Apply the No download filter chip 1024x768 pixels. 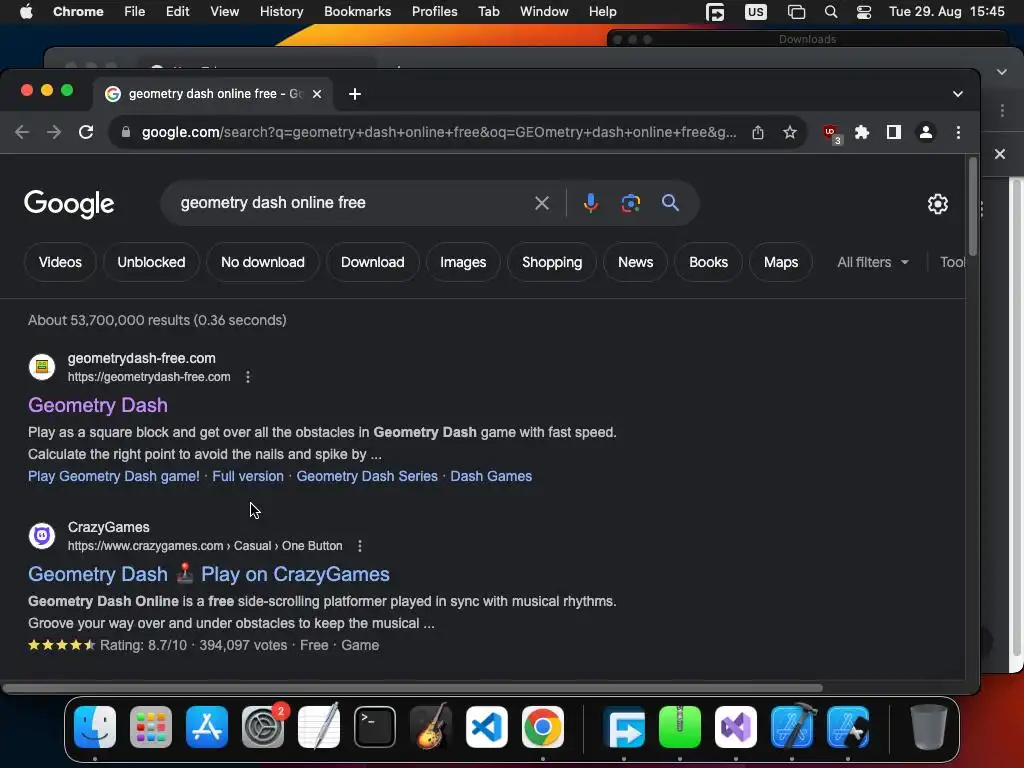[x=263, y=263]
